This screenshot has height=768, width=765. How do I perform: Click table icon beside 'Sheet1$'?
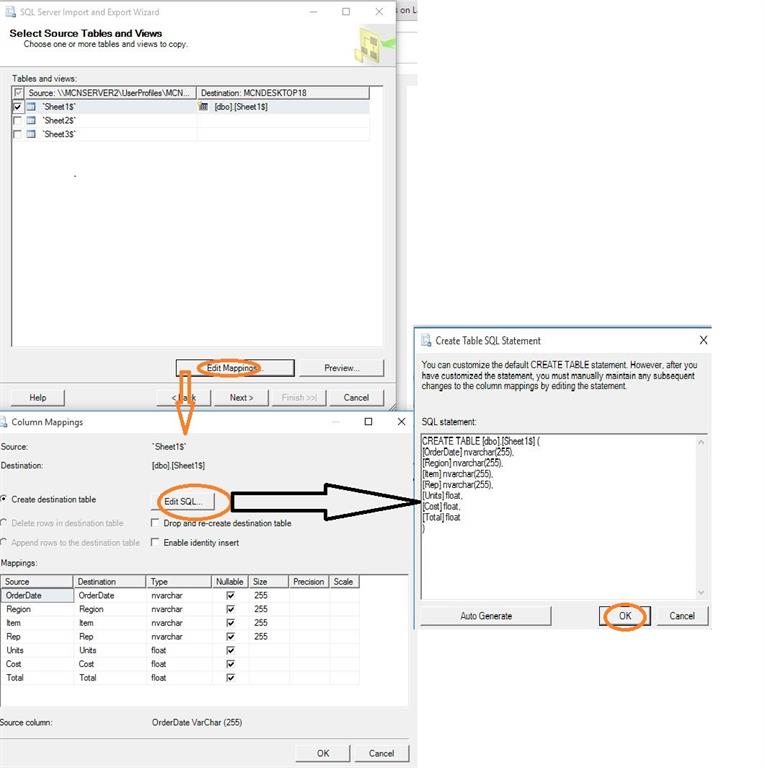point(31,106)
